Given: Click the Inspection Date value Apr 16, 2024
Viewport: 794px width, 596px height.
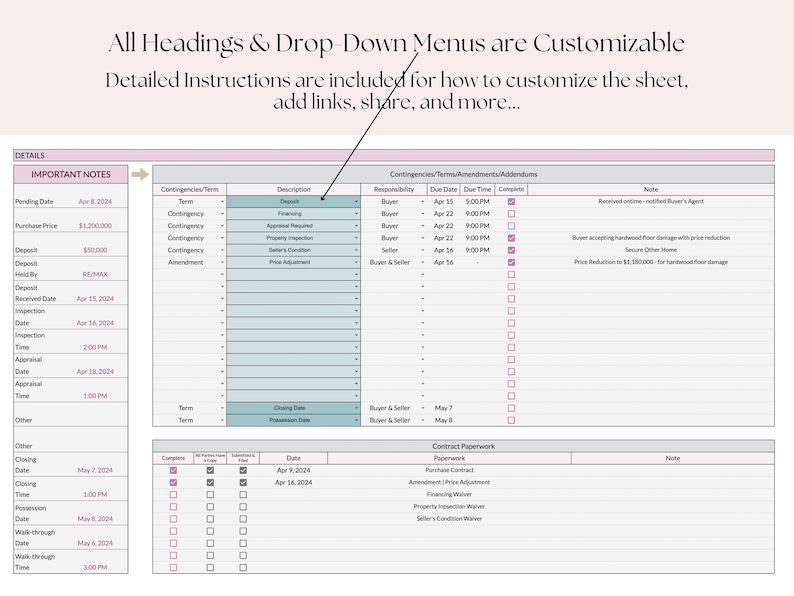Looking at the screenshot, I should click(95, 323).
